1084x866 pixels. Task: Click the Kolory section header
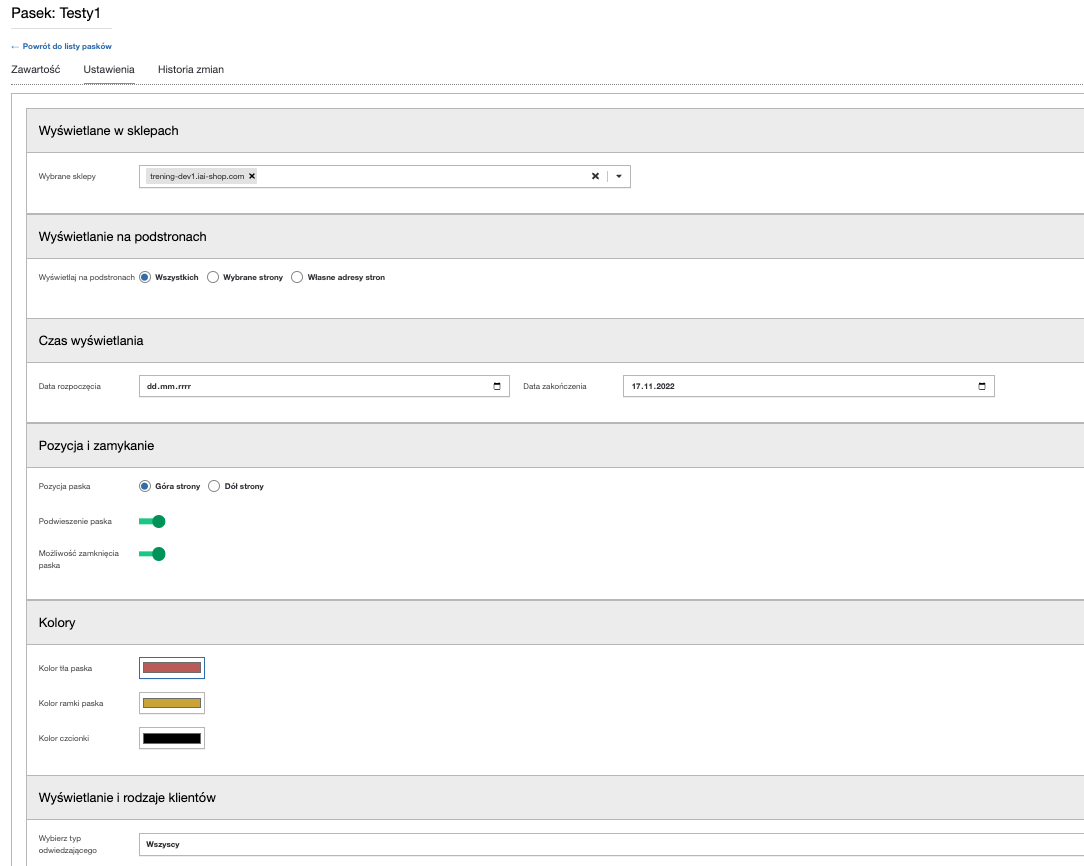point(555,623)
